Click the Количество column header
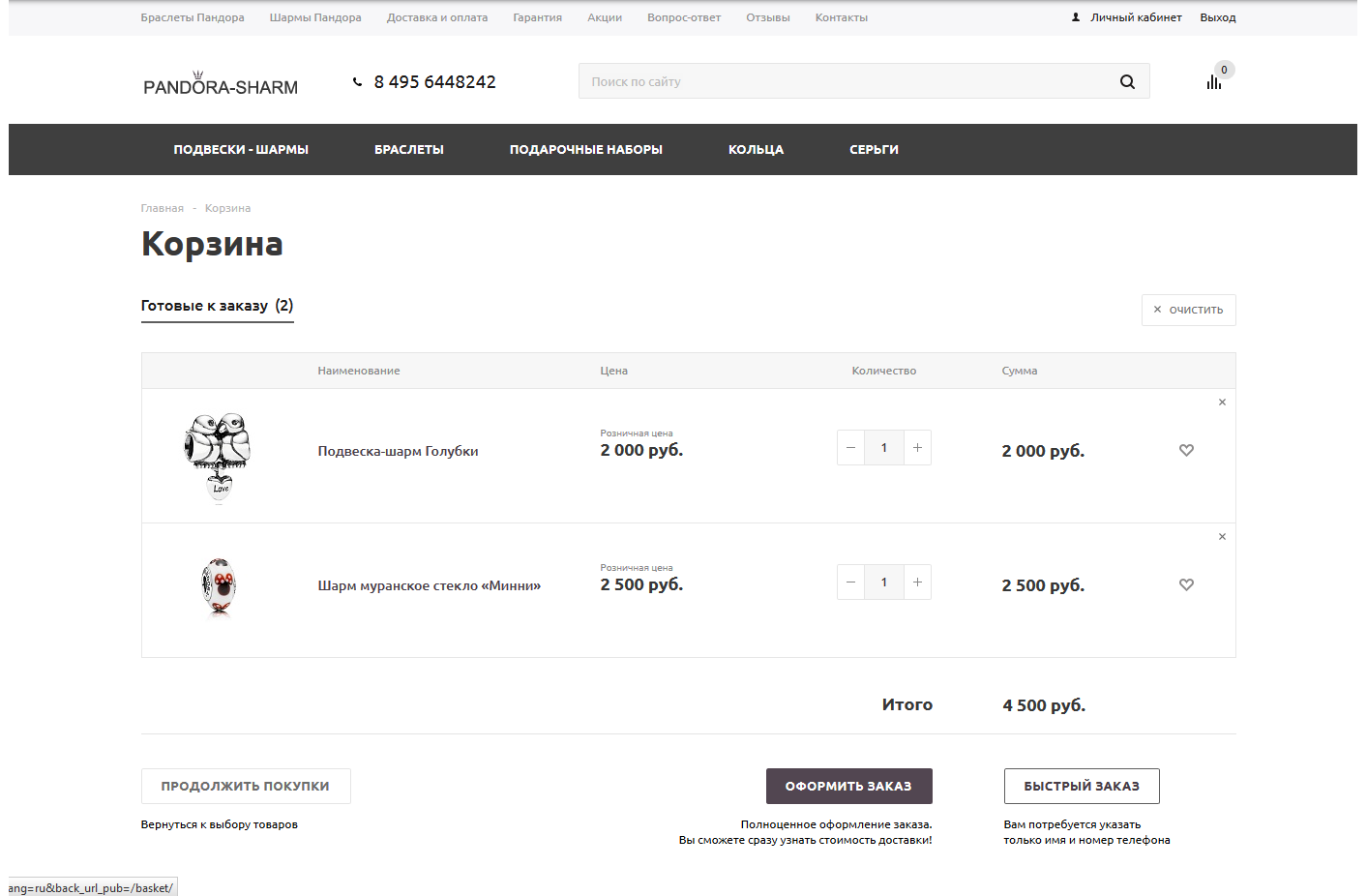This screenshot has width=1367, height=896. [884, 371]
